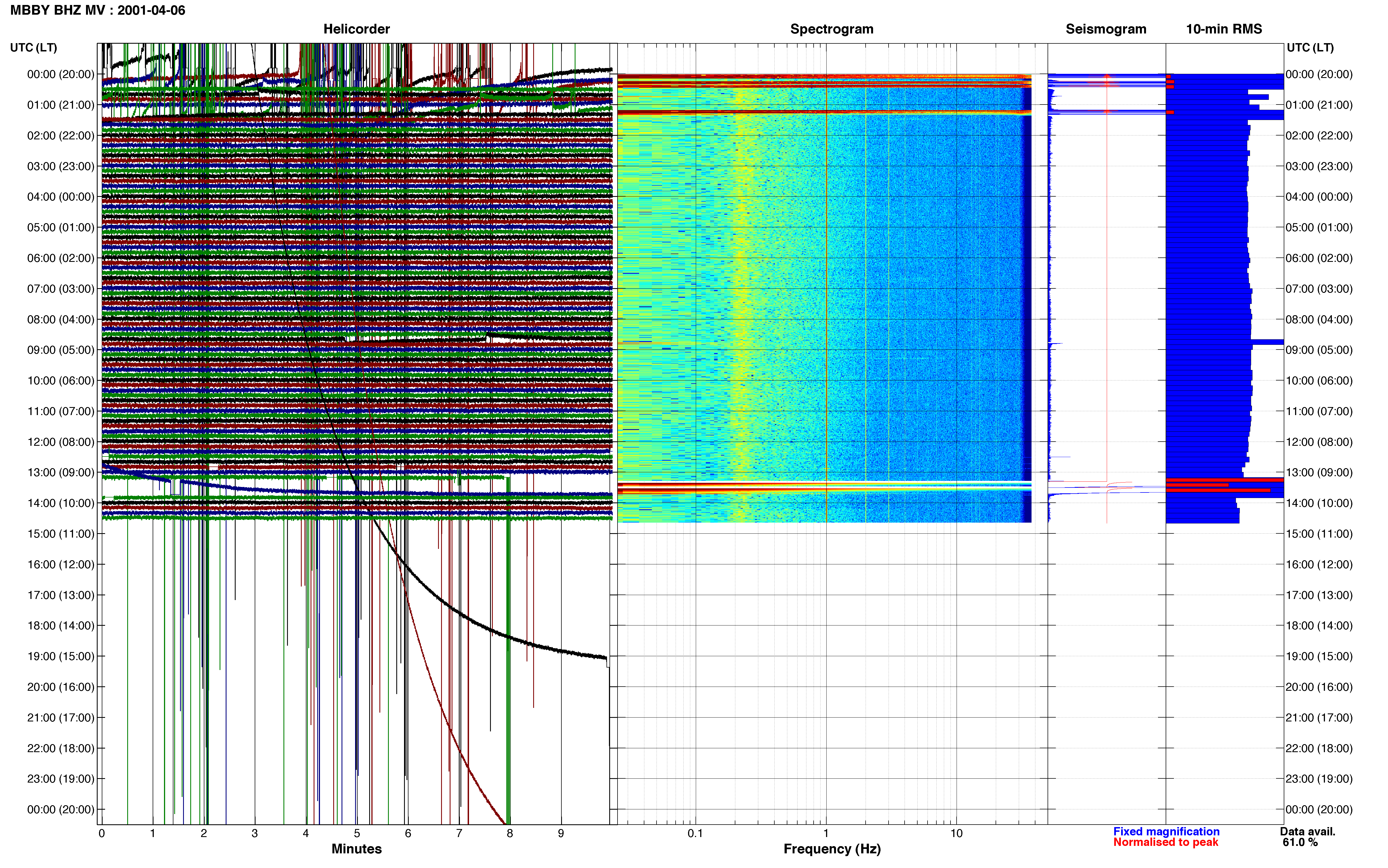Click the 'Spectrogram' panel heading
Viewport: 1388px width, 868px height.
832,29
